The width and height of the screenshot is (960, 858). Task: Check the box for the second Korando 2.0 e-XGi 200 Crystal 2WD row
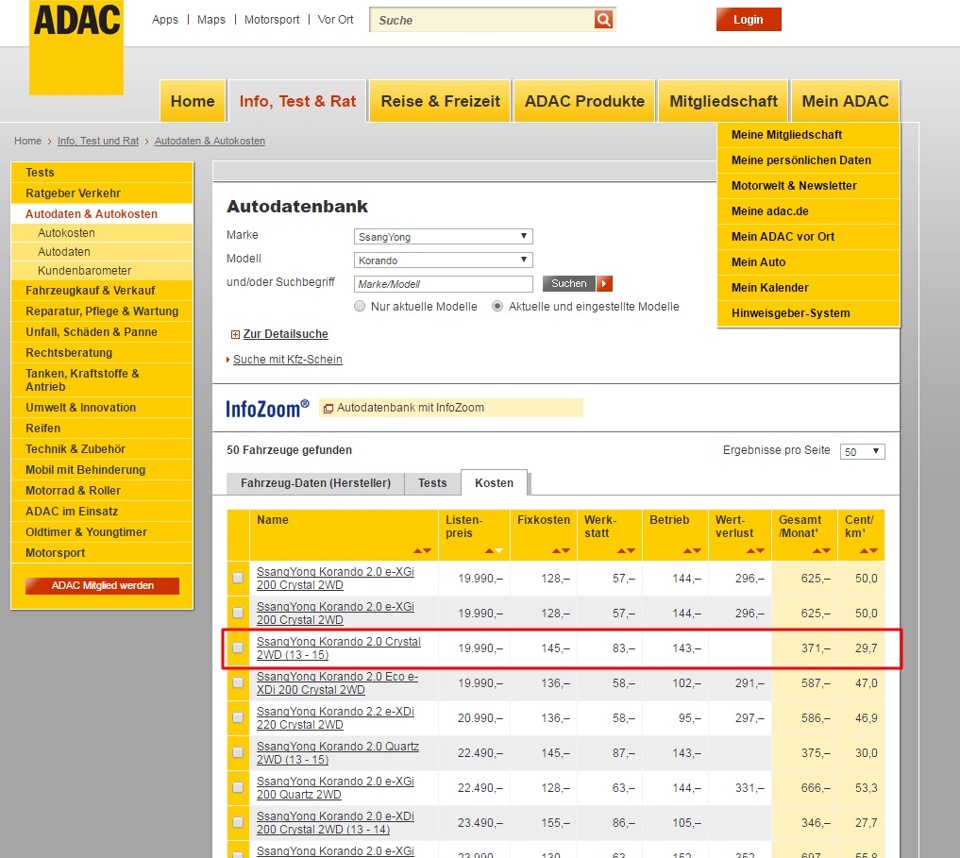(238, 612)
